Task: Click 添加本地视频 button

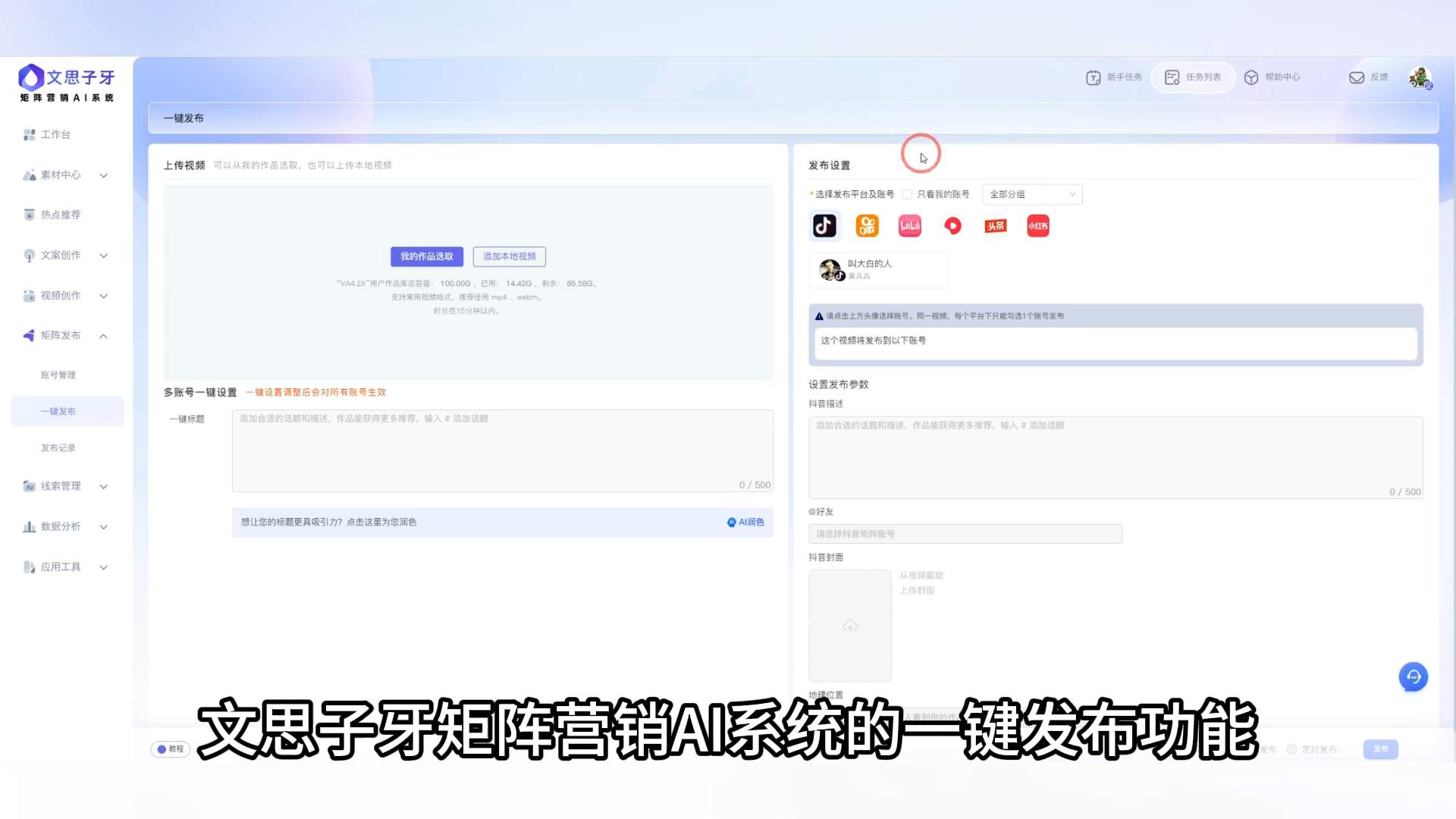Action: click(x=510, y=256)
